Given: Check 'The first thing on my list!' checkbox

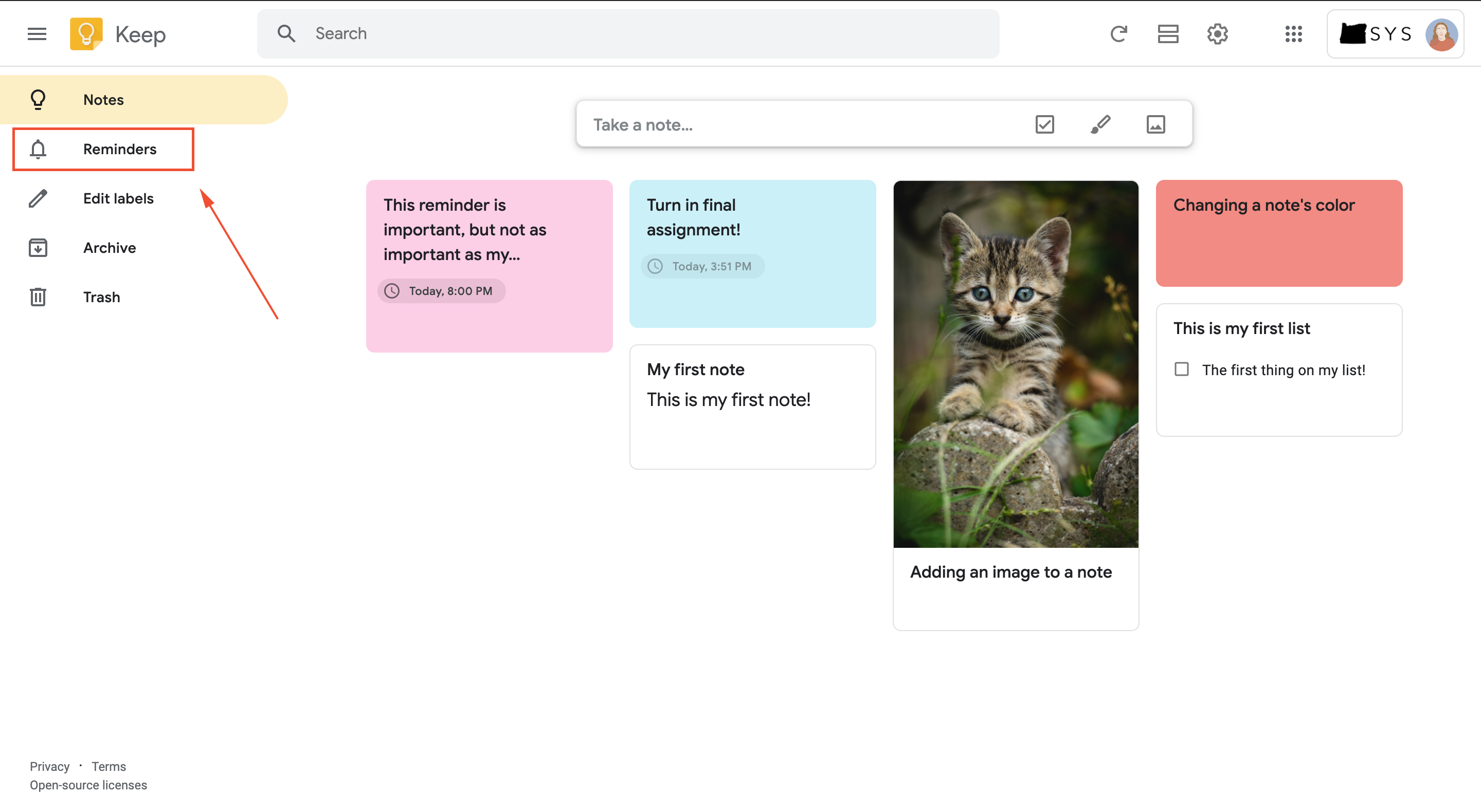Looking at the screenshot, I should 1181,369.
